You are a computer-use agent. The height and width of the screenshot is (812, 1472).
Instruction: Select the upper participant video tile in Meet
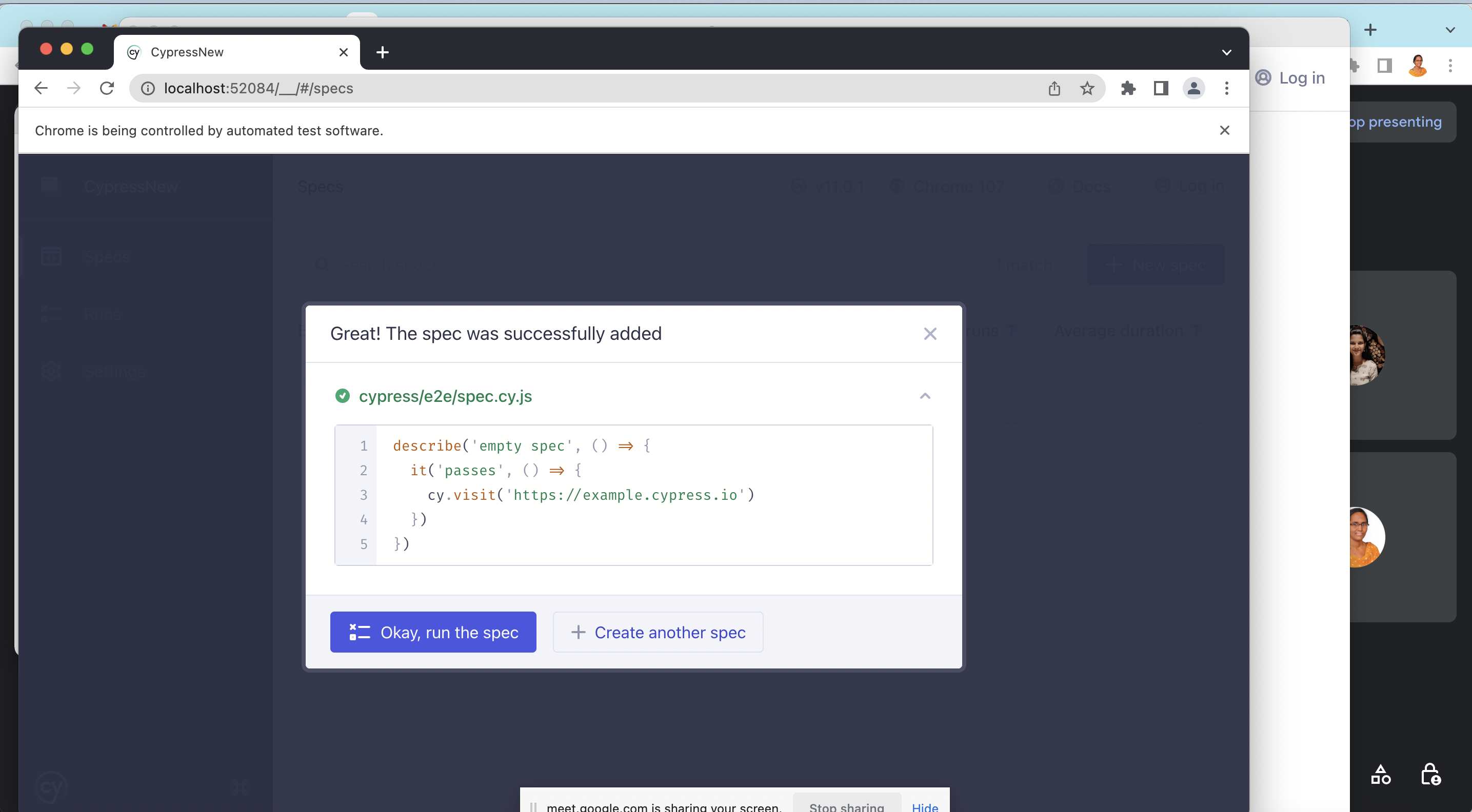1402,355
